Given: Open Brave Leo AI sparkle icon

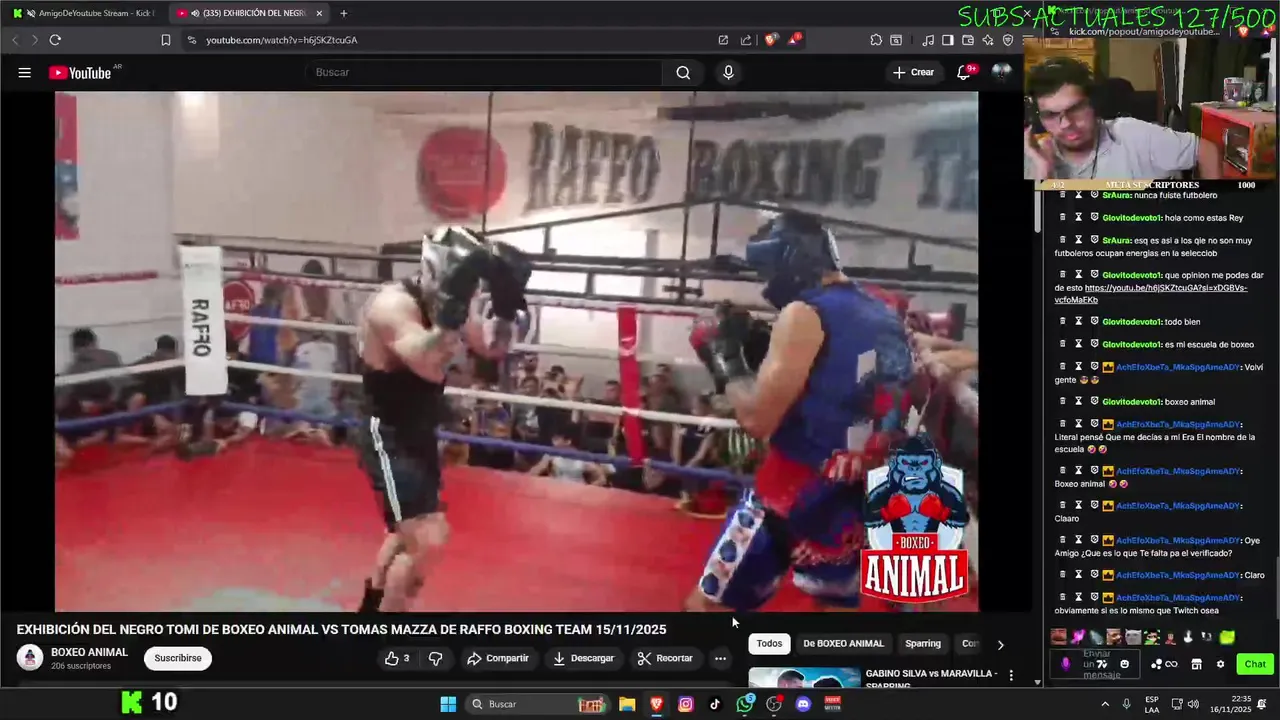Looking at the screenshot, I should click(x=988, y=40).
